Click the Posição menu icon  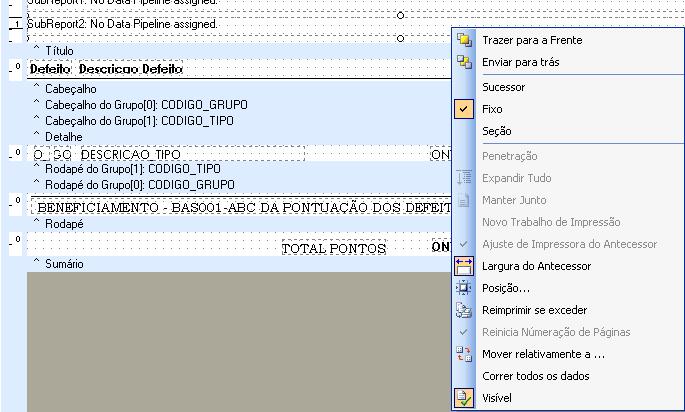coord(464,288)
